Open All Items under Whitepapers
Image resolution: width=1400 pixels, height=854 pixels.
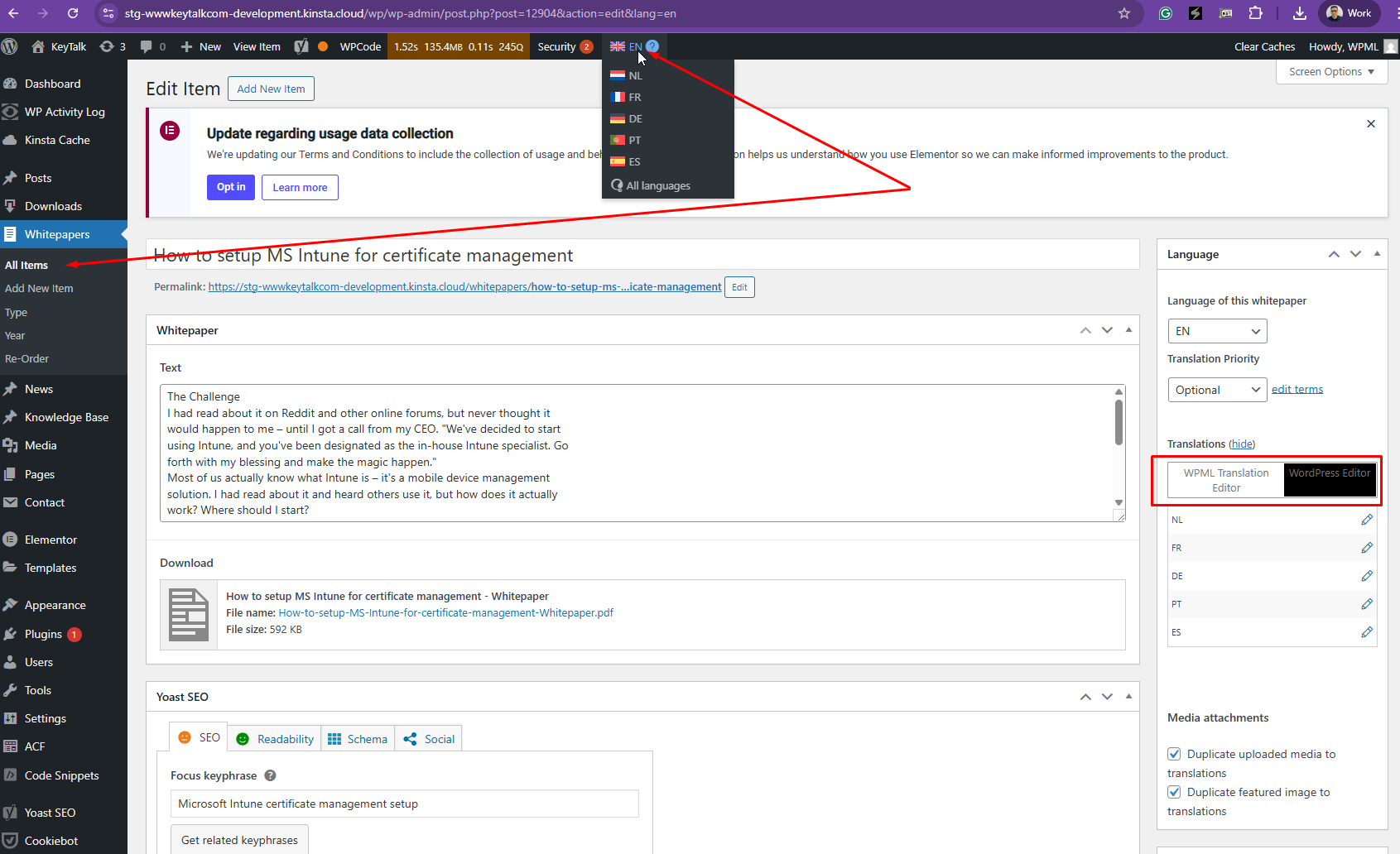tap(26, 265)
